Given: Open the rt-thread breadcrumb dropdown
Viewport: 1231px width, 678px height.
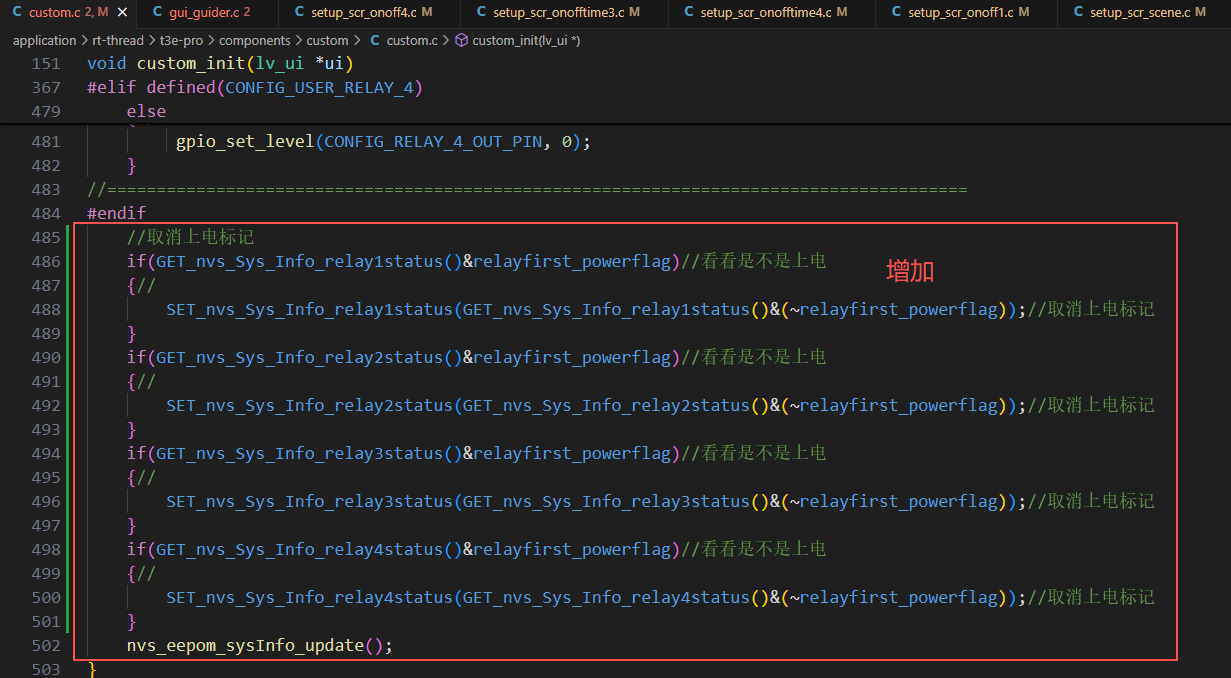Looking at the screenshot, I should coord(118,41).
